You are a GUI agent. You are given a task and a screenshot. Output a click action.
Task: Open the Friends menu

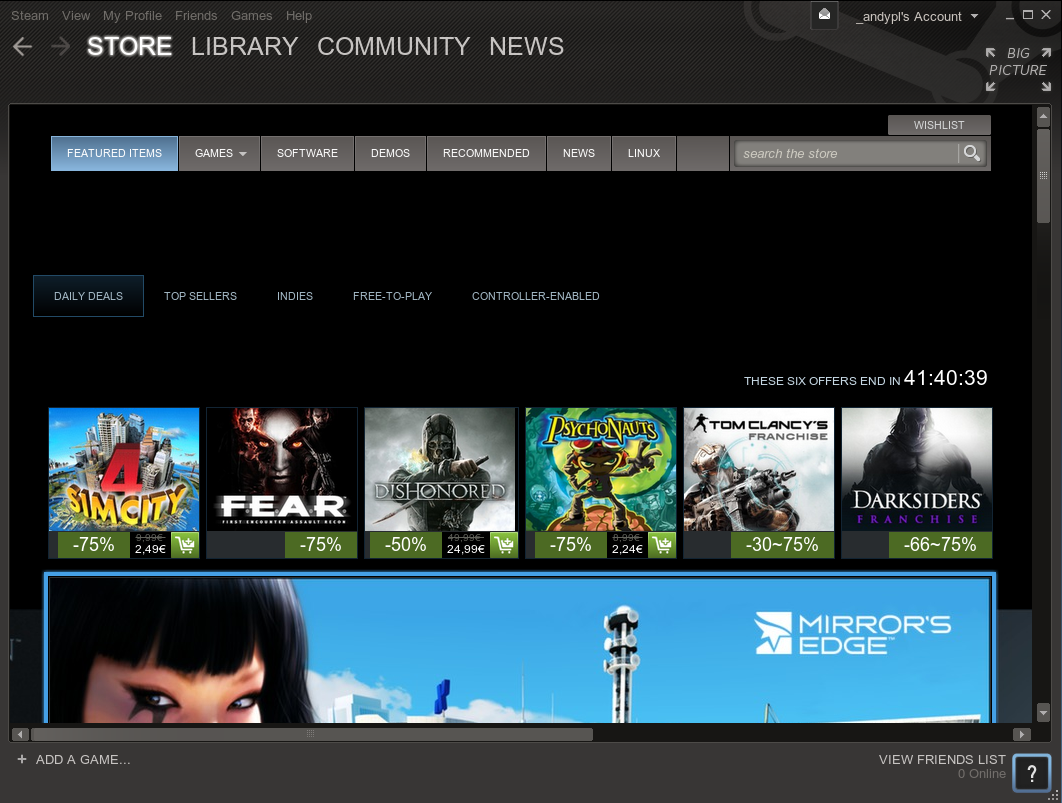click(196, 16)
